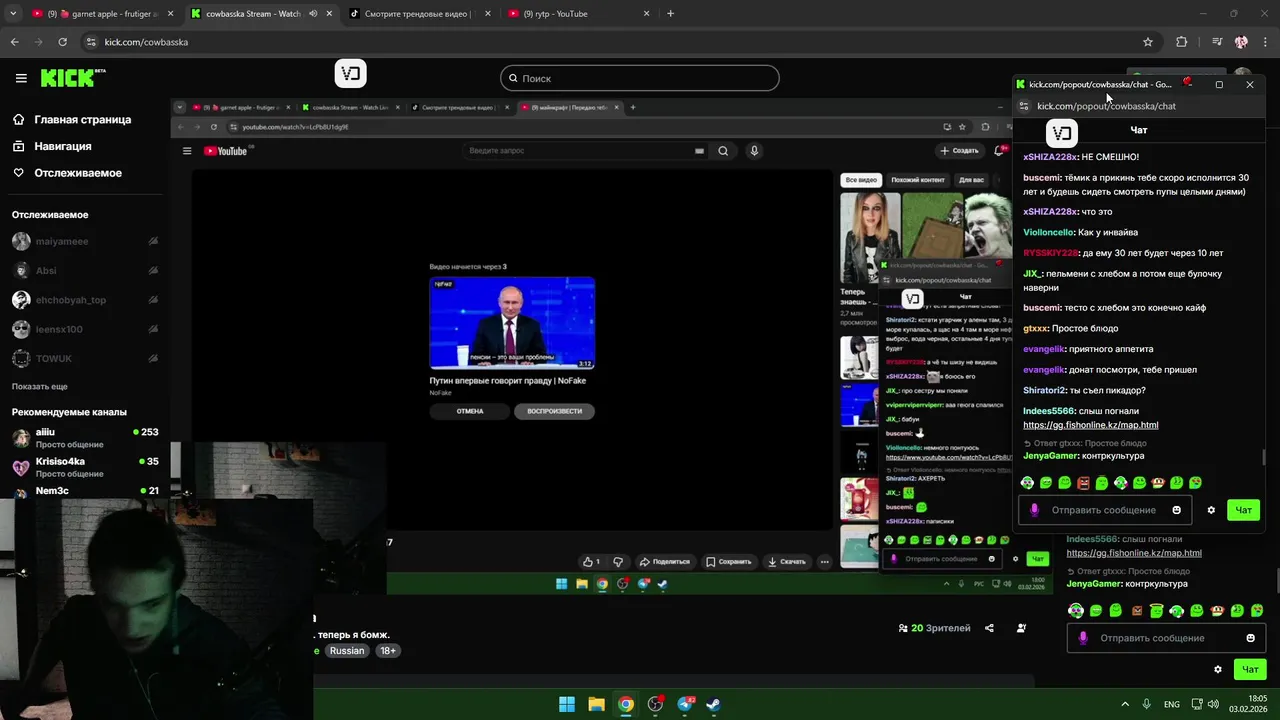Viewport: 1280px width, 720px height.
Task: Open recommended channel Krisiso4ka
Action: (84, 467)
